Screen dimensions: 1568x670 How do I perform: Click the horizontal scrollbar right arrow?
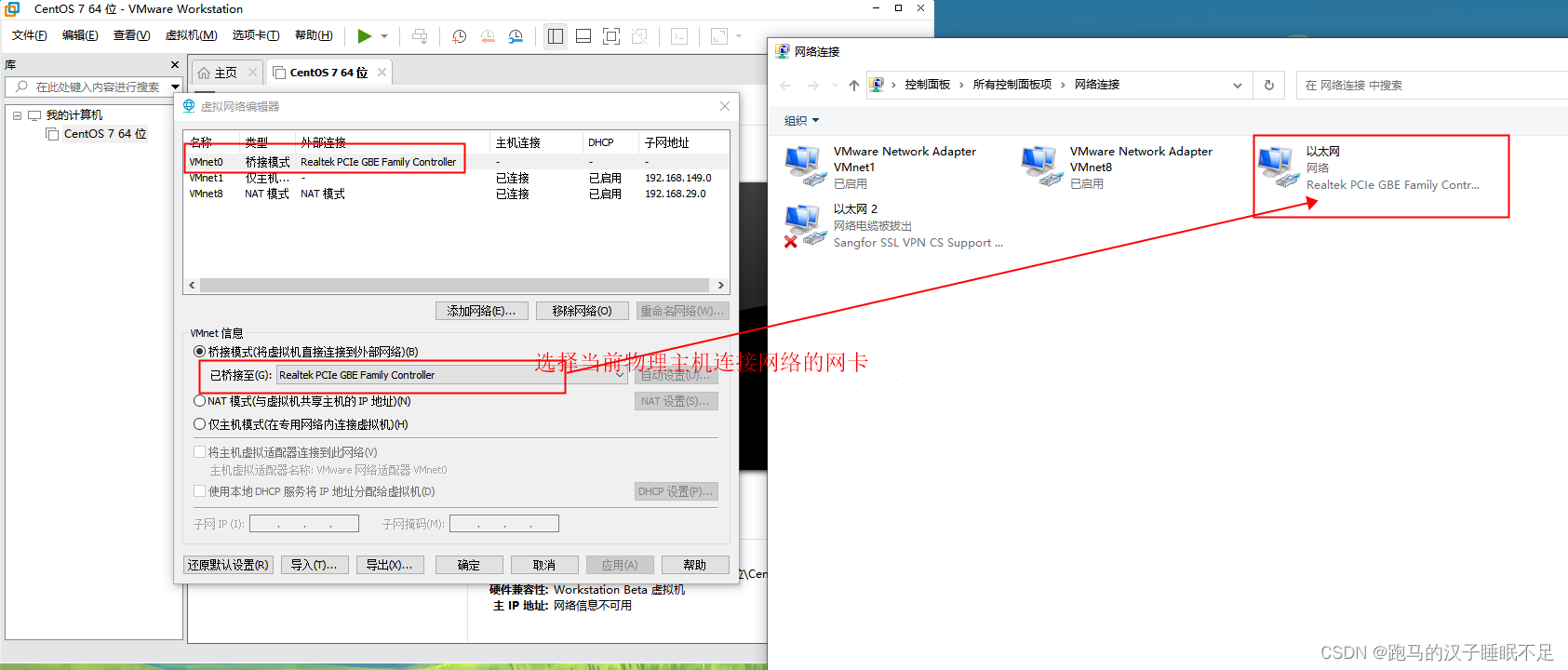pyautogui.click(x=721, y=286)
